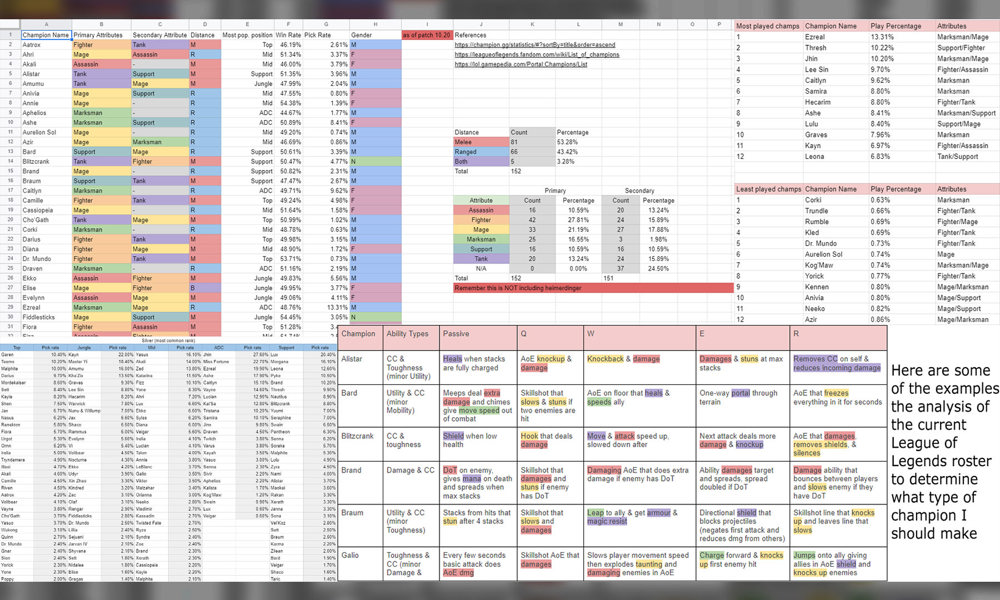Click the purple 'Both' cell in Distance summary
This screenshot has width=1000, height=600.
481,161
